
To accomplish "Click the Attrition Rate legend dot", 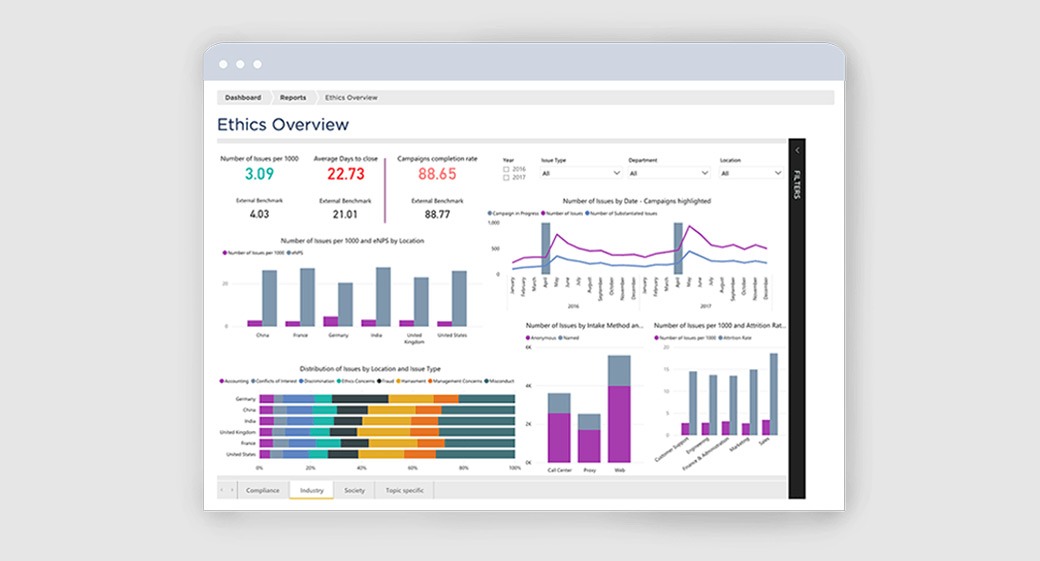I will pyautogui.click(x=720, y=338).
